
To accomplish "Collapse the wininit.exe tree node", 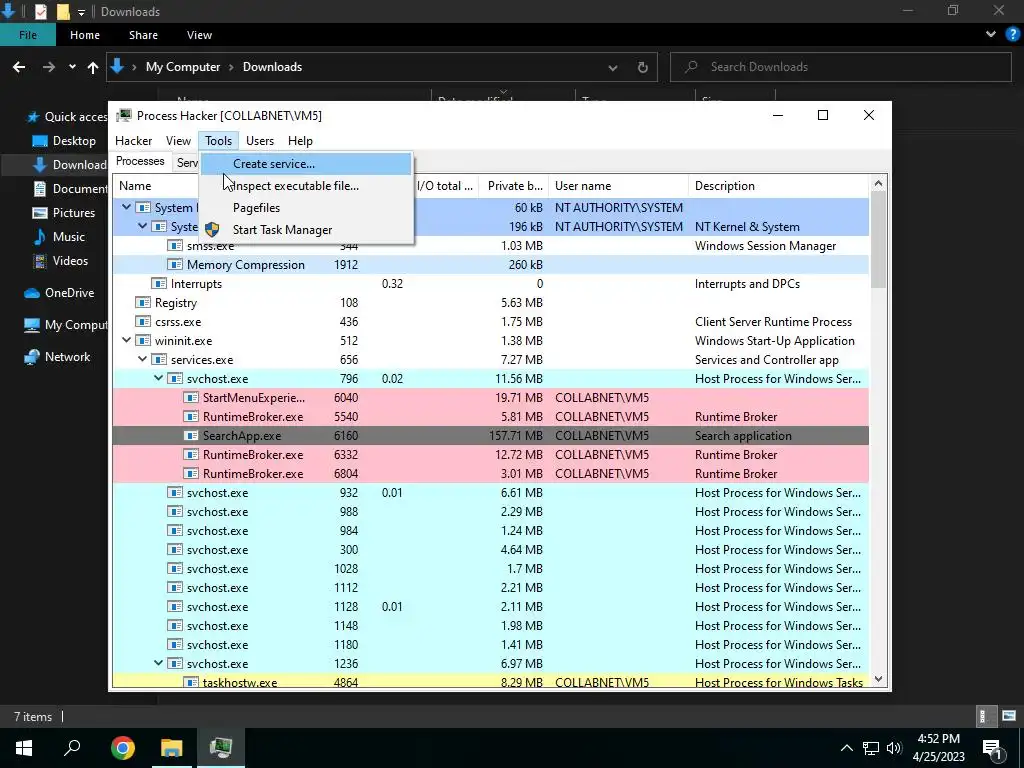I will tap(127, 341).
